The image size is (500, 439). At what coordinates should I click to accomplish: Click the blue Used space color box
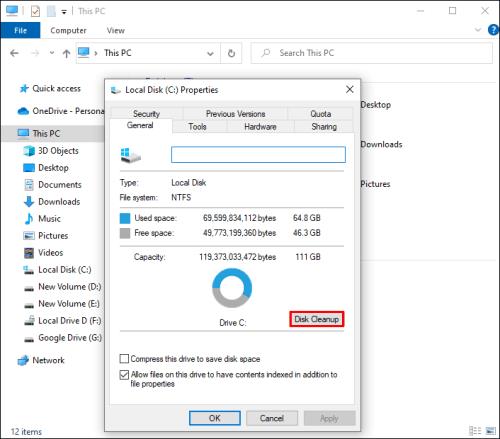tap(125, 218)
